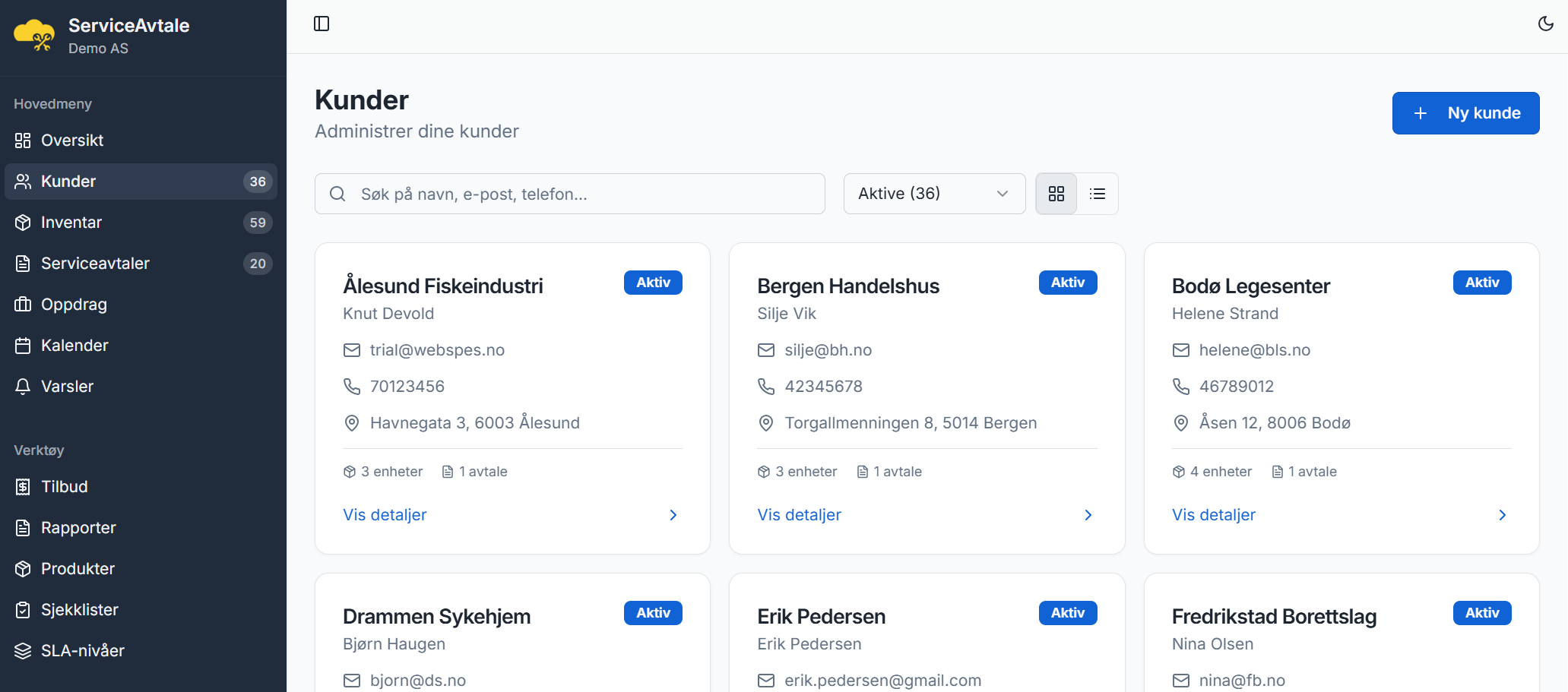Image resolution: width=1568 pixels, height=692 pixels.
Task: Click the ServiceAvtale cloud logo
Action: click(34, 36)
